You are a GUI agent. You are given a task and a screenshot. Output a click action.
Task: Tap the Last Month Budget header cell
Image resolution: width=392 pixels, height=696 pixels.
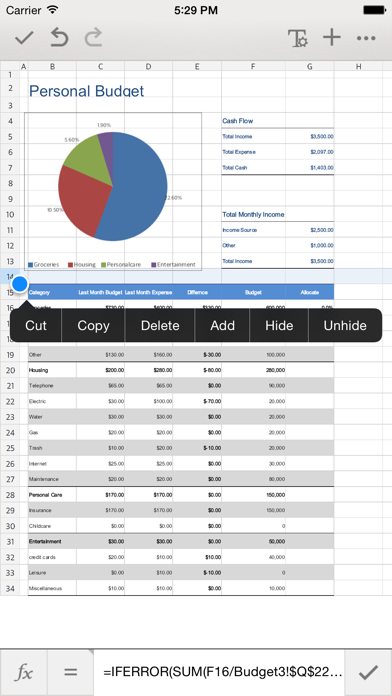pos(100,293)
